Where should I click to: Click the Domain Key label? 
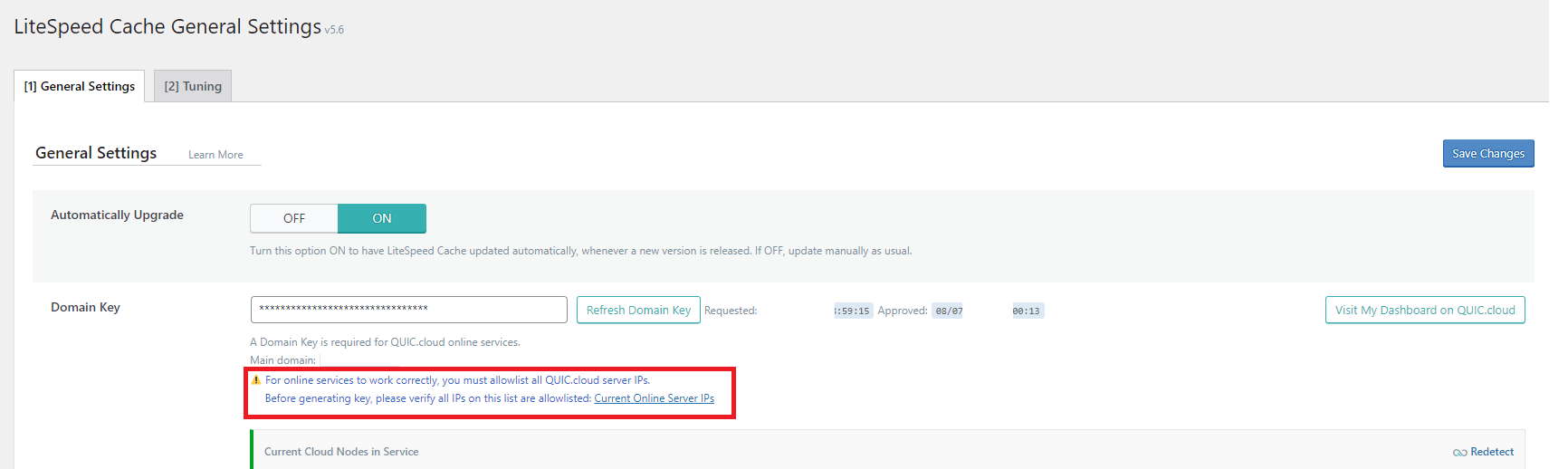(85, 307)
